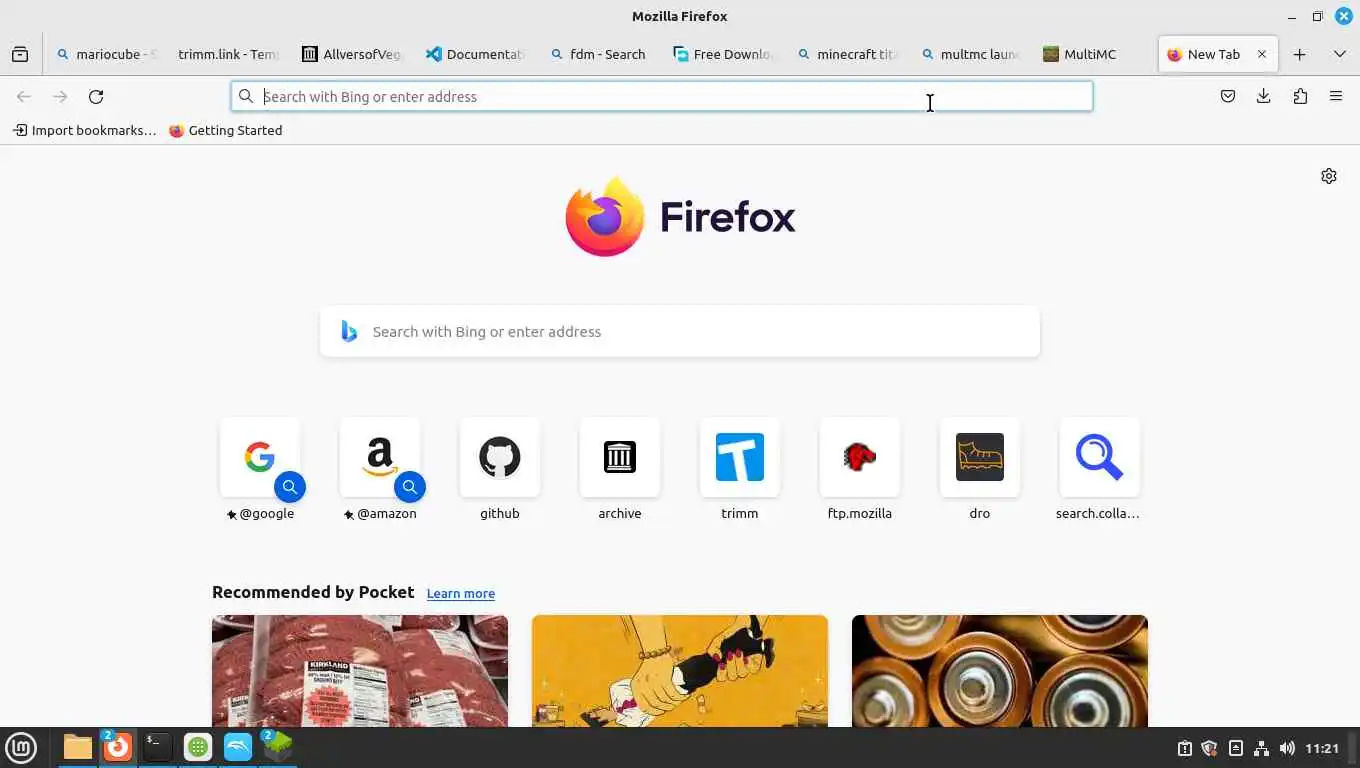This screenshot has width=1360, height=768.
Task: Open Getting Started bookmark
Action: [226, 130]
